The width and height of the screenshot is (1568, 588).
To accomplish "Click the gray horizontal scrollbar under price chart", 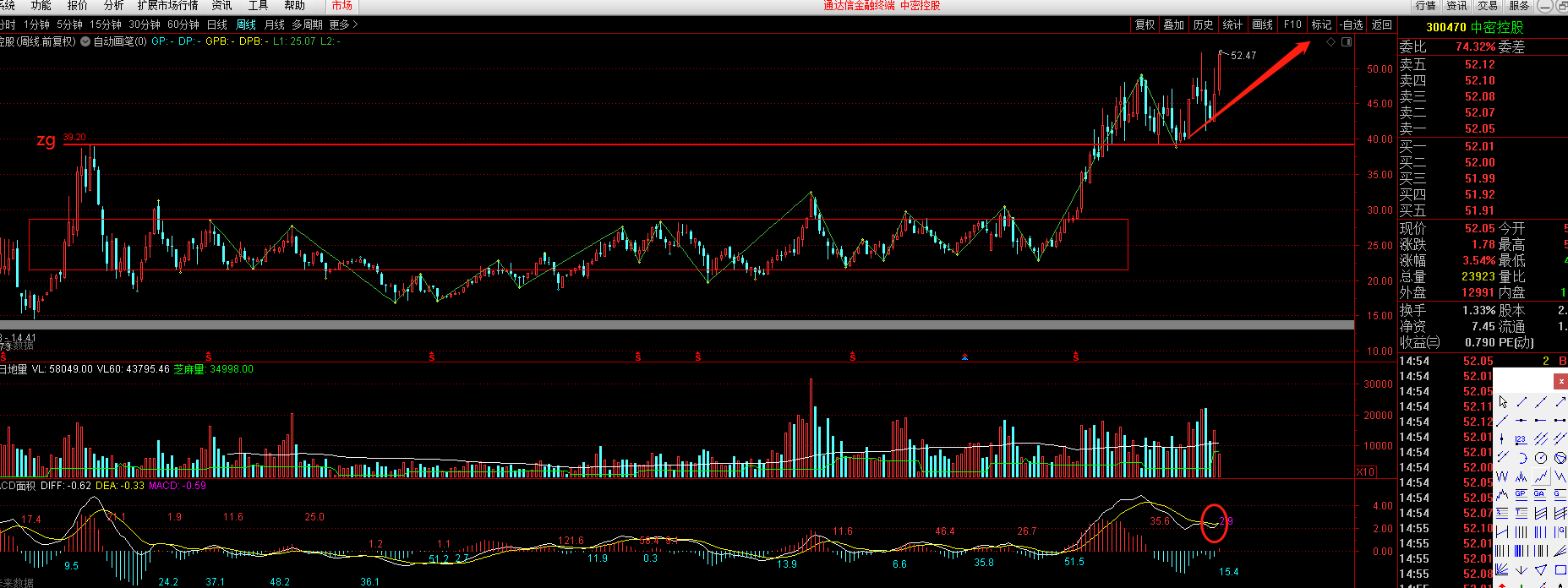I will (x=677, y=324).
